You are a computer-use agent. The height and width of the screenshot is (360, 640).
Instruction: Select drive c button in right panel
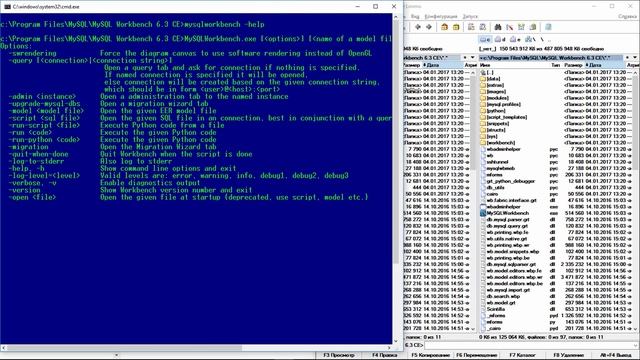point(485,40)
